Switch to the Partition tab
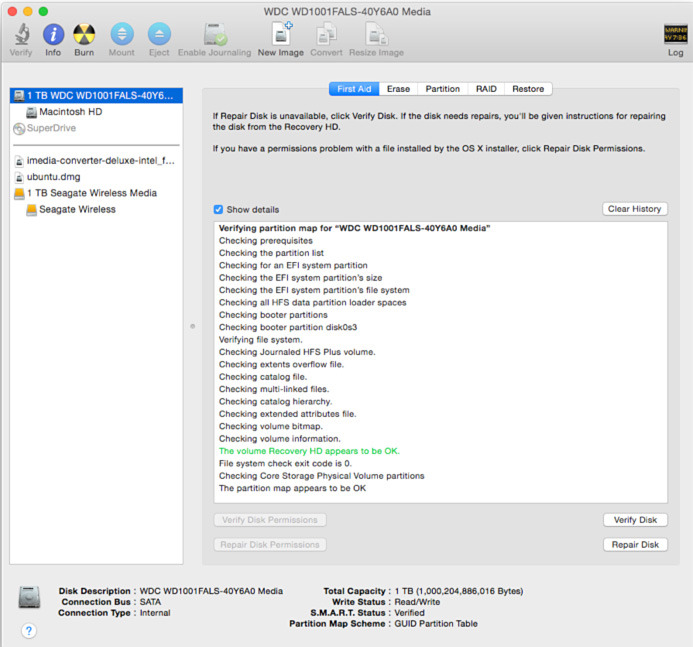Viewport: 693px width, 647px height. [442, 89]
